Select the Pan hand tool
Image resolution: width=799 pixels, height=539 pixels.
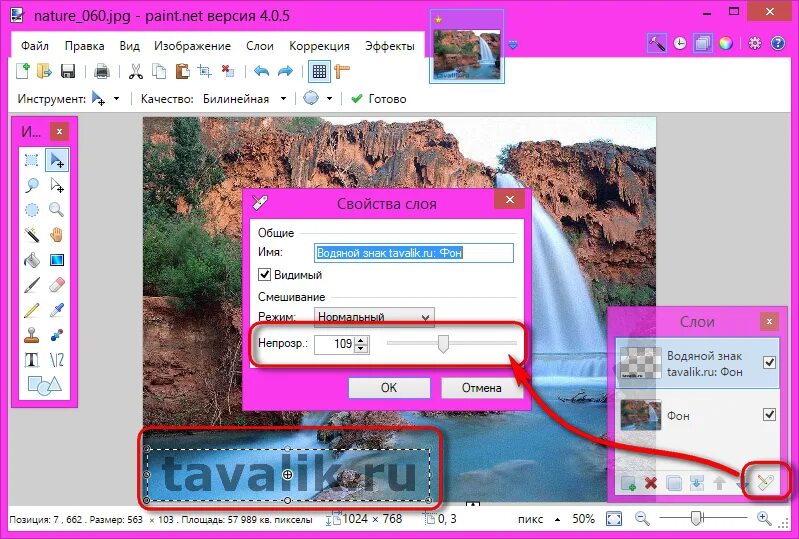pyautogui.click(x=57, y=234)
